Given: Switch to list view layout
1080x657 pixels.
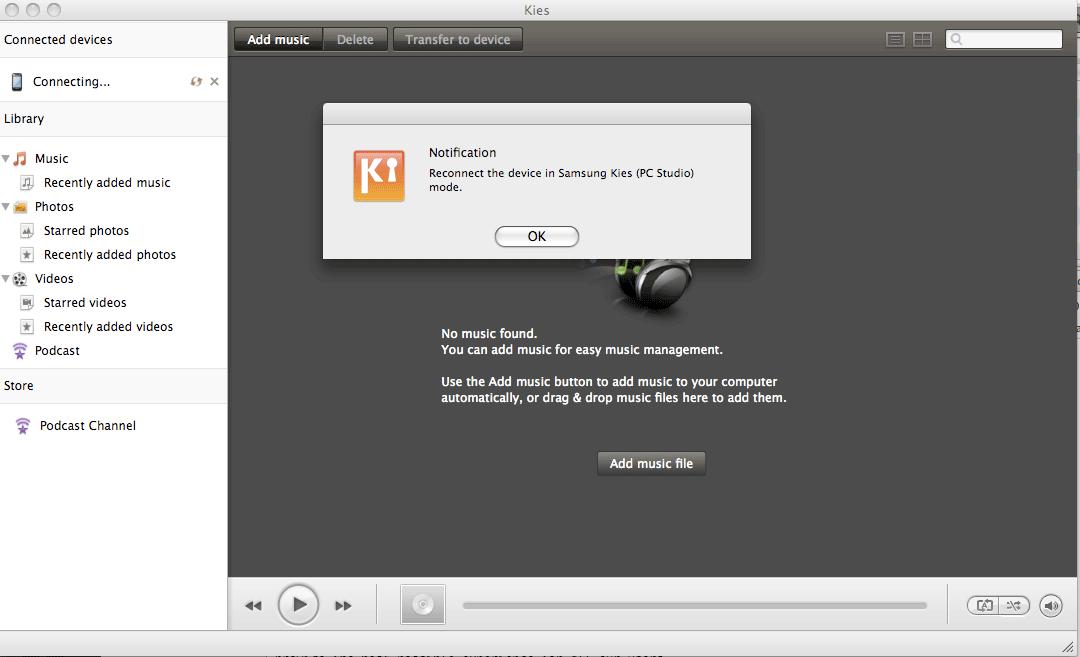Looking at the screenshot, I should (896, 39).
